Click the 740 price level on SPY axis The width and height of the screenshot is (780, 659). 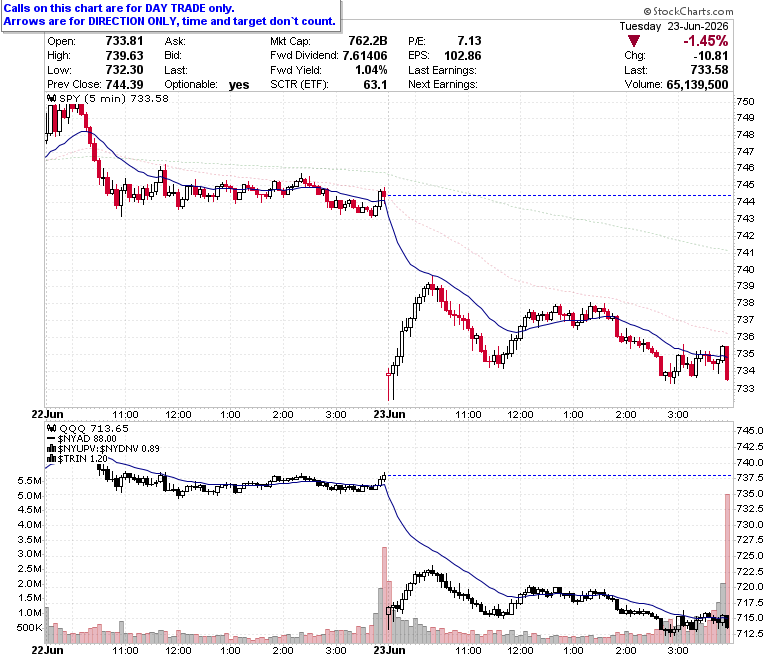(745, 270)
